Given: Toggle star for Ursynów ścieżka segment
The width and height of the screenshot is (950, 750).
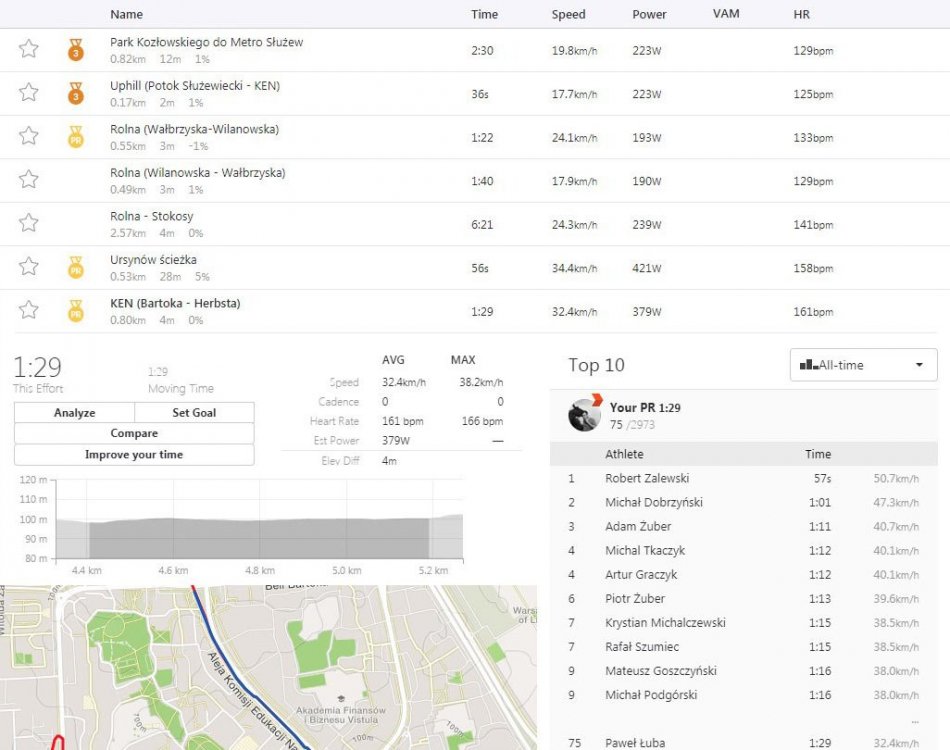Looking at the screenshot, I should pos(29,267).
